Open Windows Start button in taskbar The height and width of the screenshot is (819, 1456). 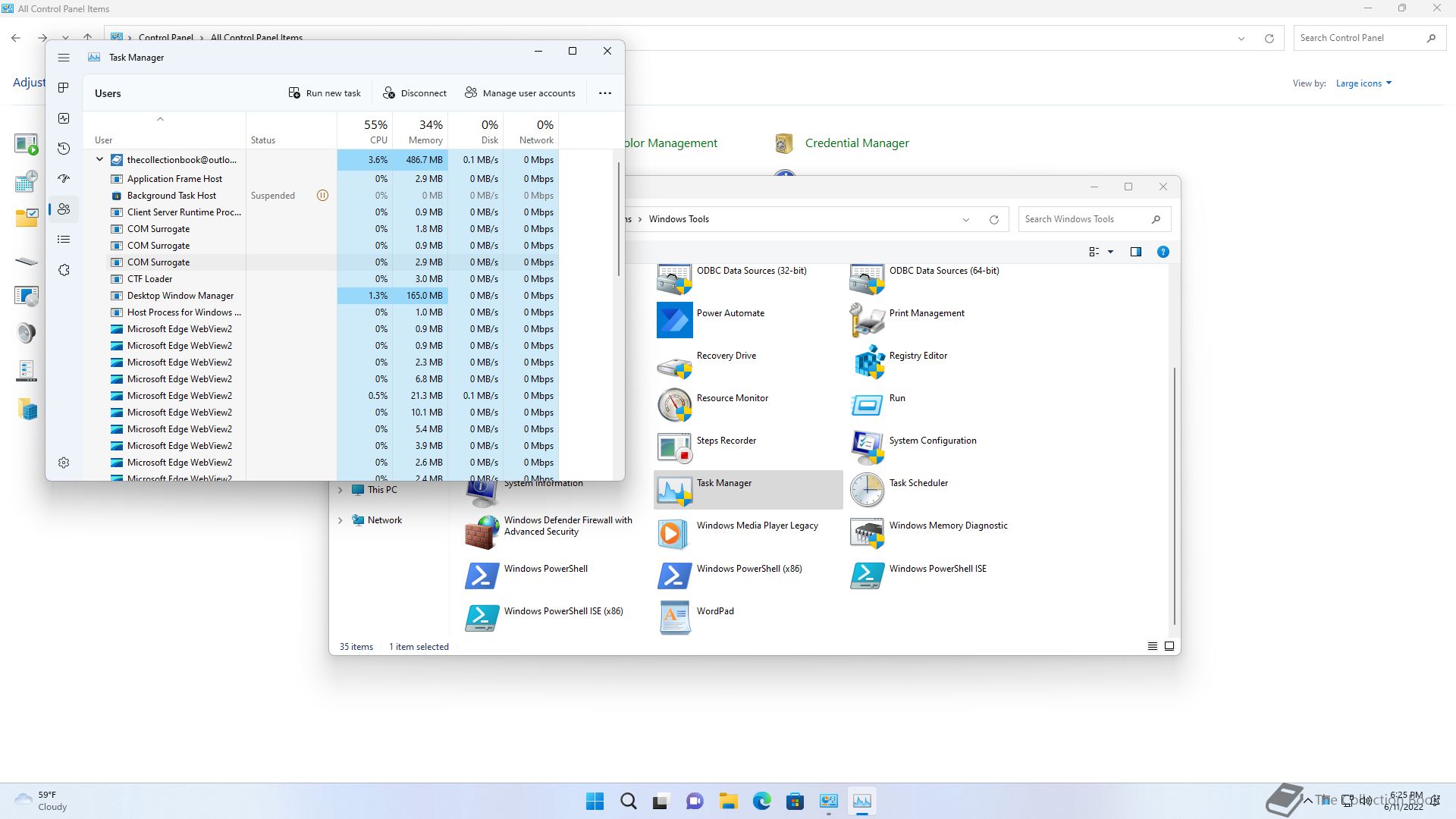pos(595,801)
